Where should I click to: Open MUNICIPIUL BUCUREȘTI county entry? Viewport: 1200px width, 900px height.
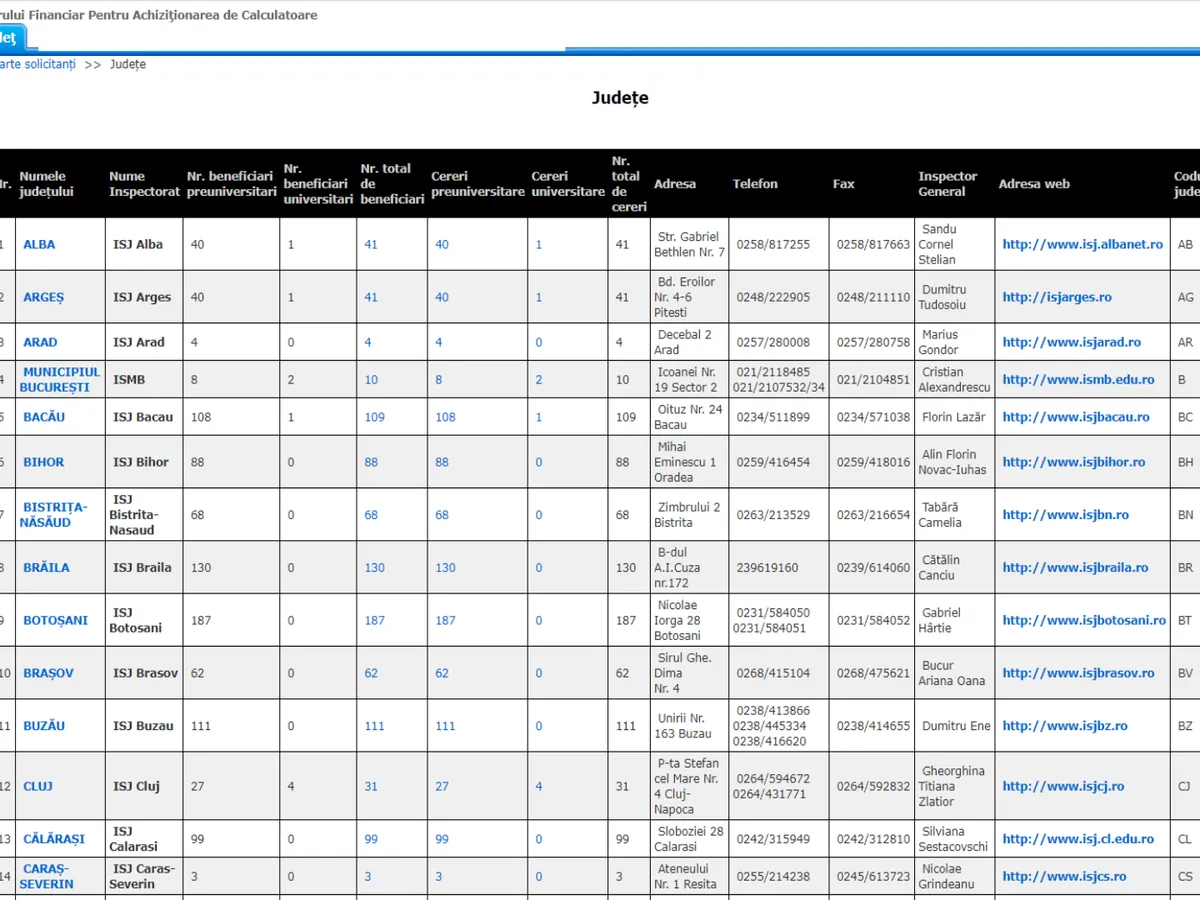point(61,380)
